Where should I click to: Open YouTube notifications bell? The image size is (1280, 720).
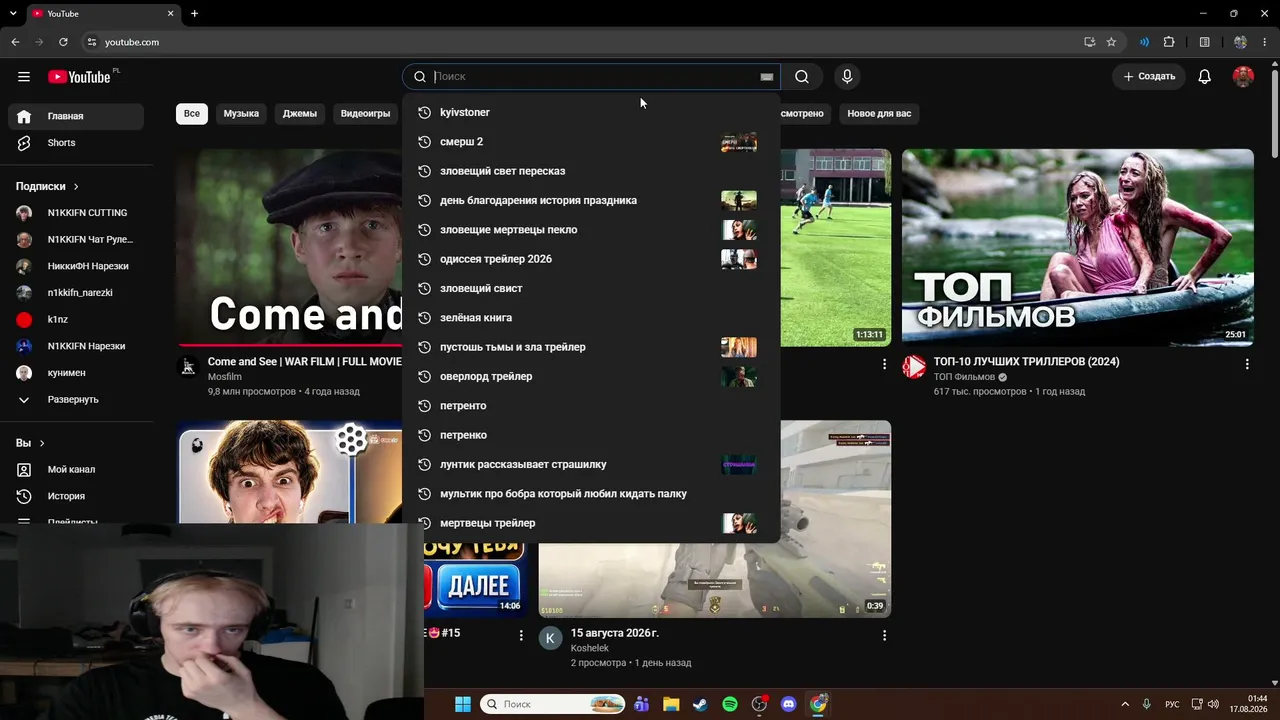tap(1205, 77)
